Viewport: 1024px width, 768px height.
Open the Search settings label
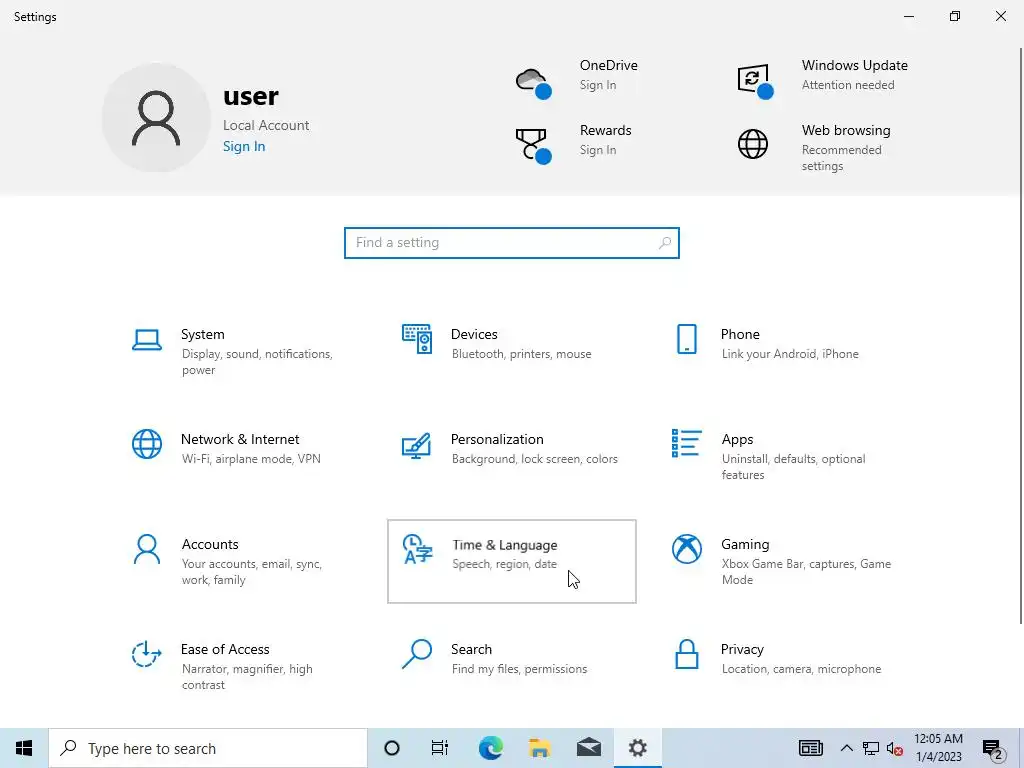(471, 650)
